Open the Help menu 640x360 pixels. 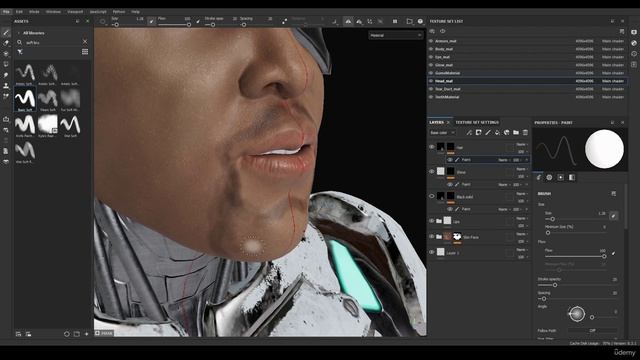[x=136, y=12]
